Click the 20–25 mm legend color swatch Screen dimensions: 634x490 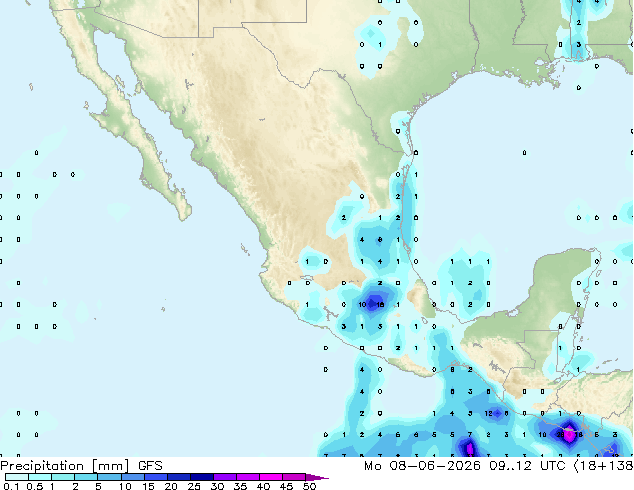[x=178, y=477]
